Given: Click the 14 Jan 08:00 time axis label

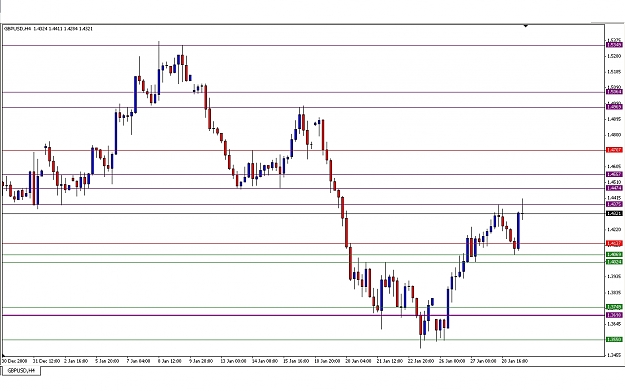Looking at the screenshot, I should (265, 361).
